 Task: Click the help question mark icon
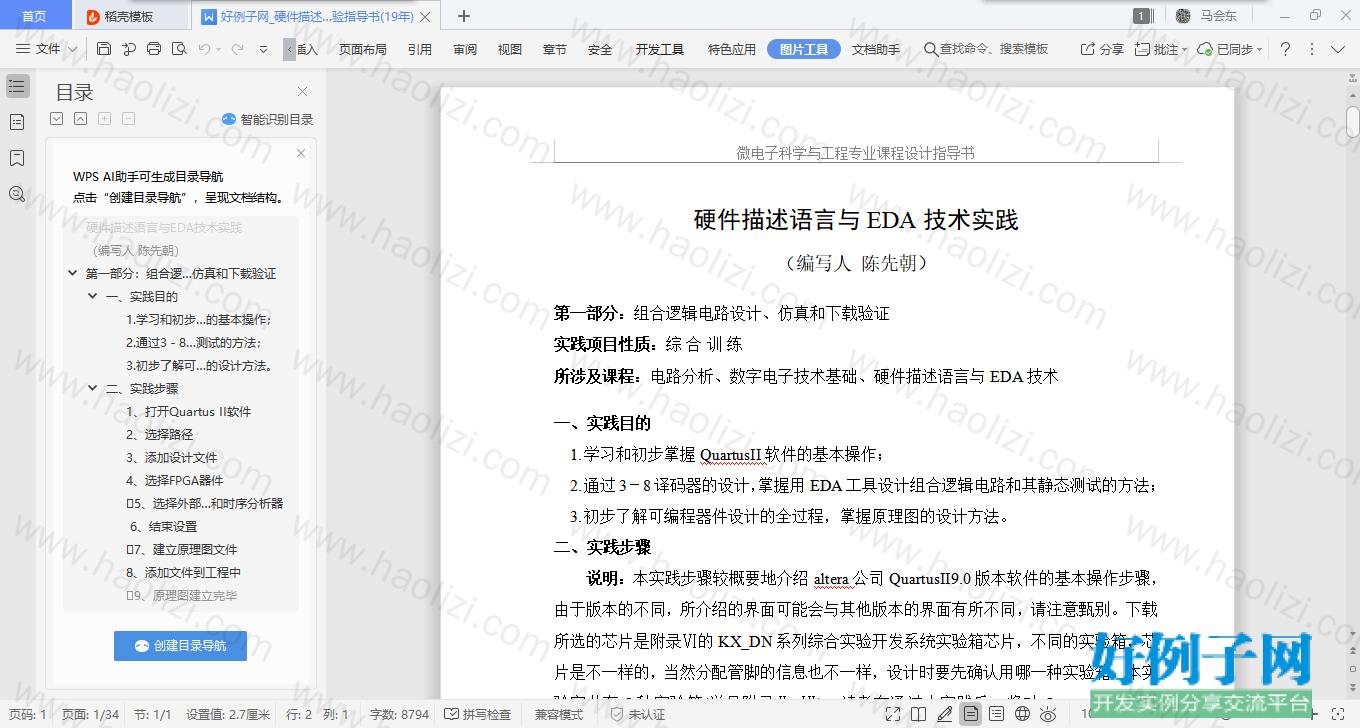(x=1286, y=49)
